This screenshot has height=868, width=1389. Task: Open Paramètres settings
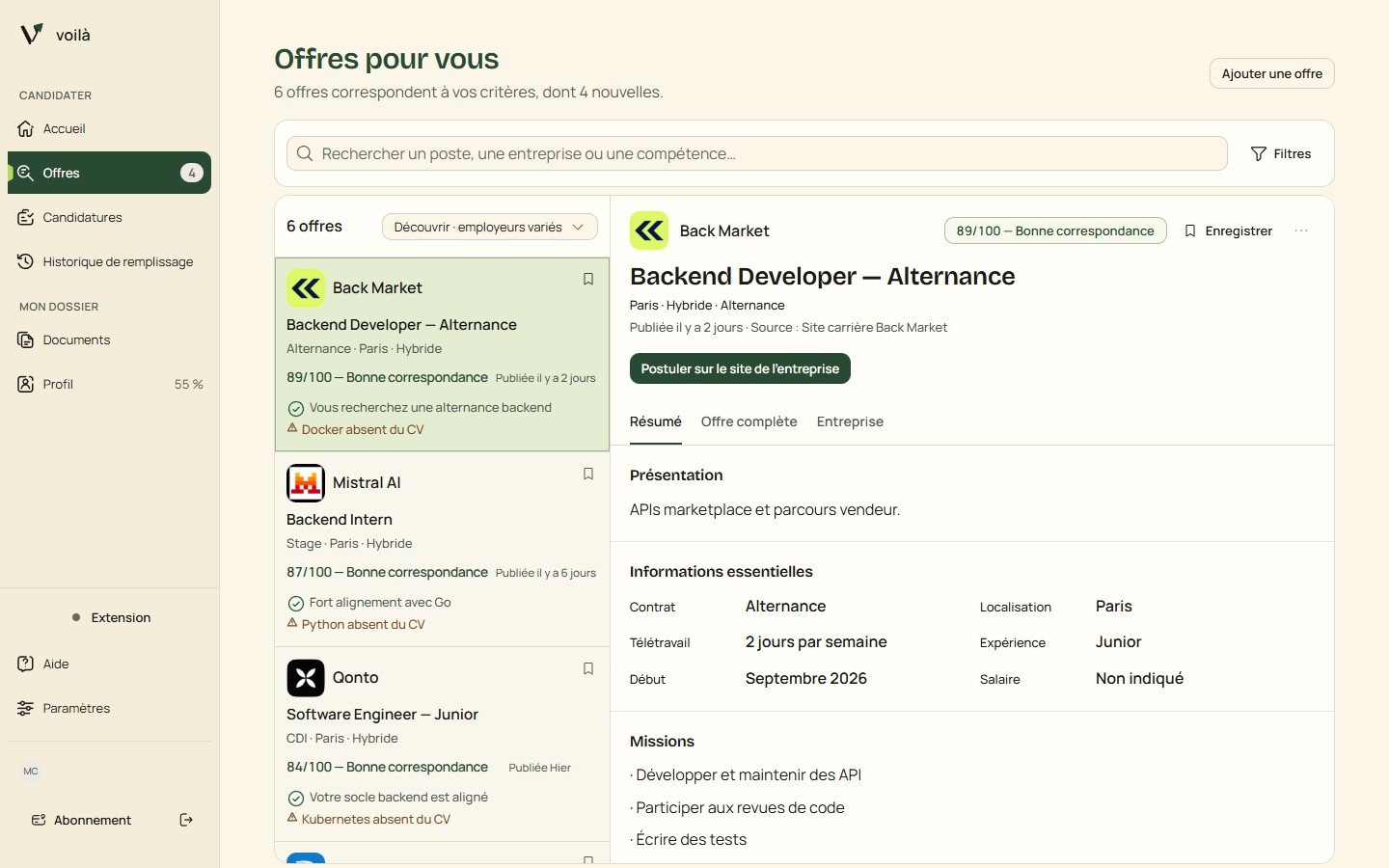[x=109, y=708]
